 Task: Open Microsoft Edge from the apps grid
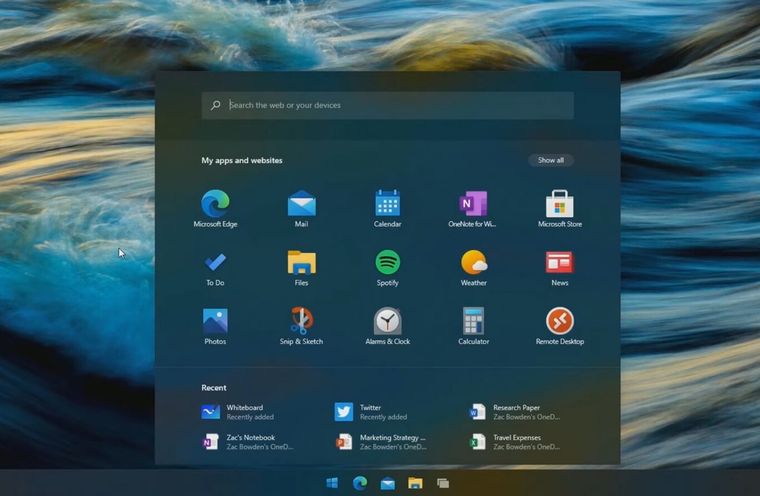coord(215,208)
